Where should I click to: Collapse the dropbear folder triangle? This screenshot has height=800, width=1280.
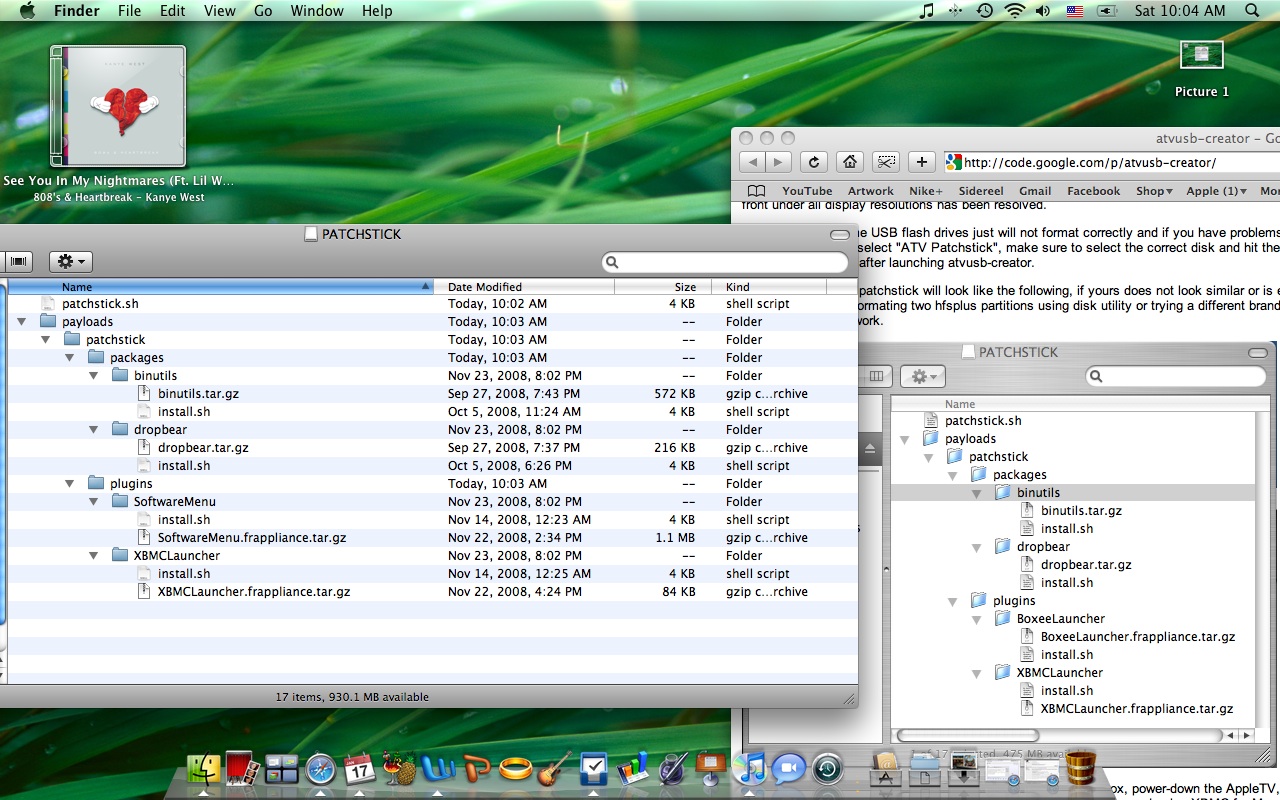[93, 430]
